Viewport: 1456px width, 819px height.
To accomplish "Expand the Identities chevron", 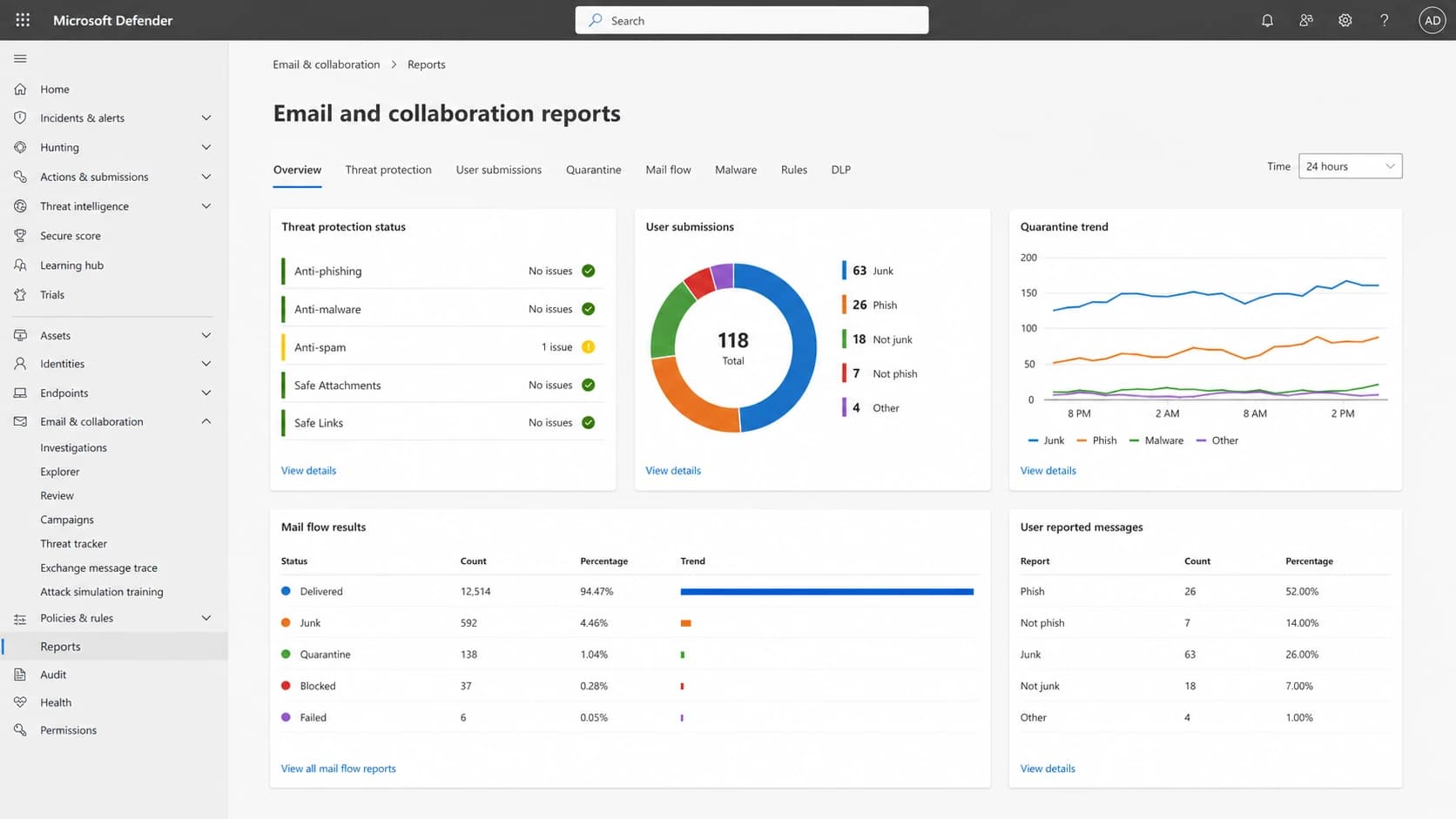I will (206, 364).
